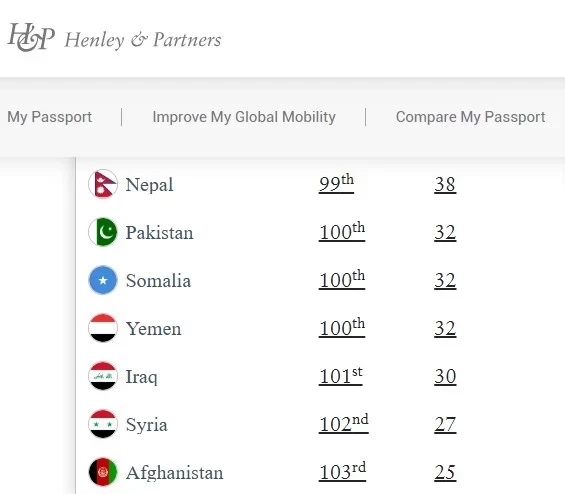
Task: Click the Henley & Partners logo
Action: click(115, 37)
